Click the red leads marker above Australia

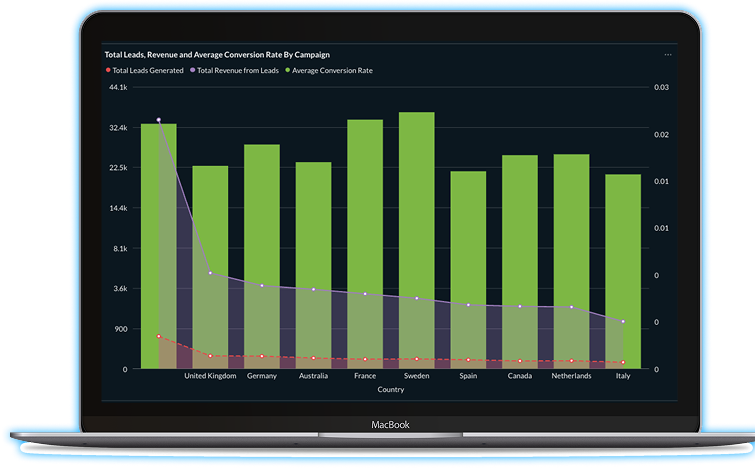[x=313, y=358]
